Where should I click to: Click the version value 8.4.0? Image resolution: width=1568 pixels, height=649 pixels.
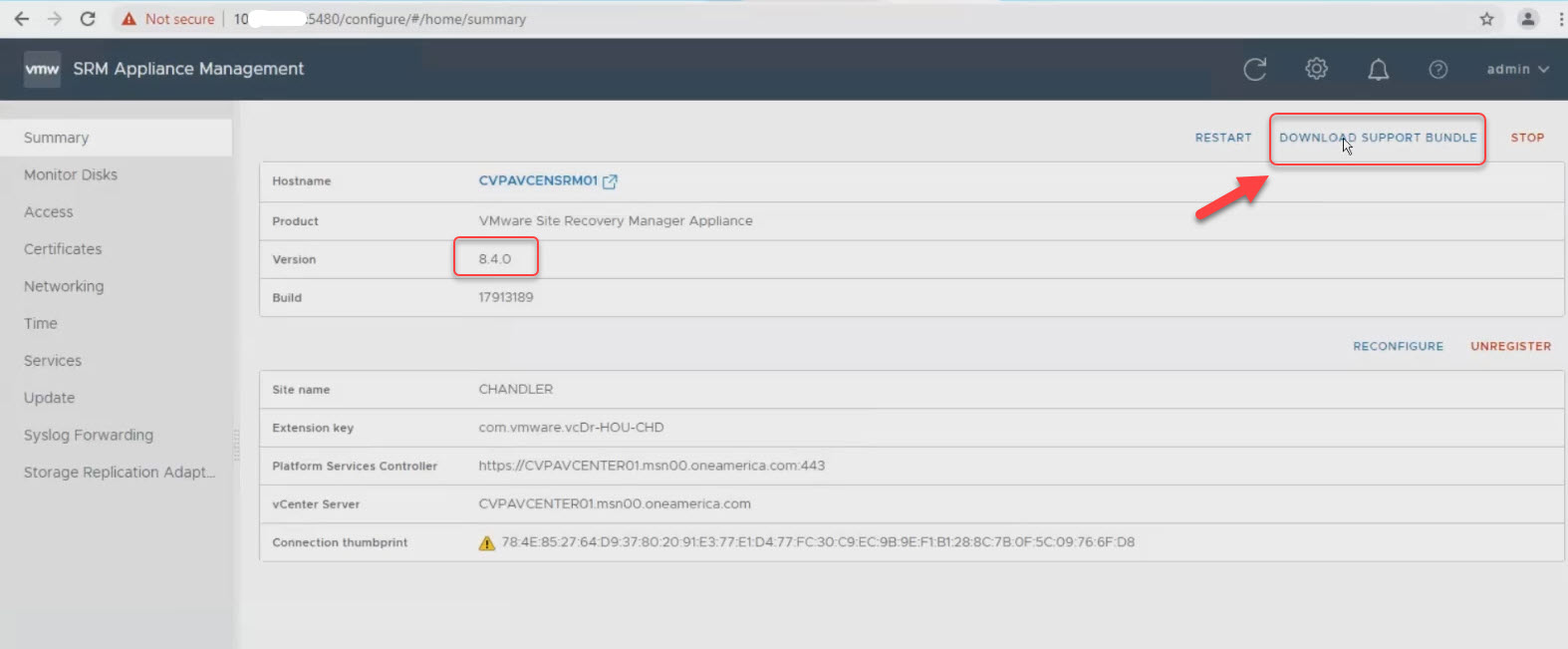495,259
